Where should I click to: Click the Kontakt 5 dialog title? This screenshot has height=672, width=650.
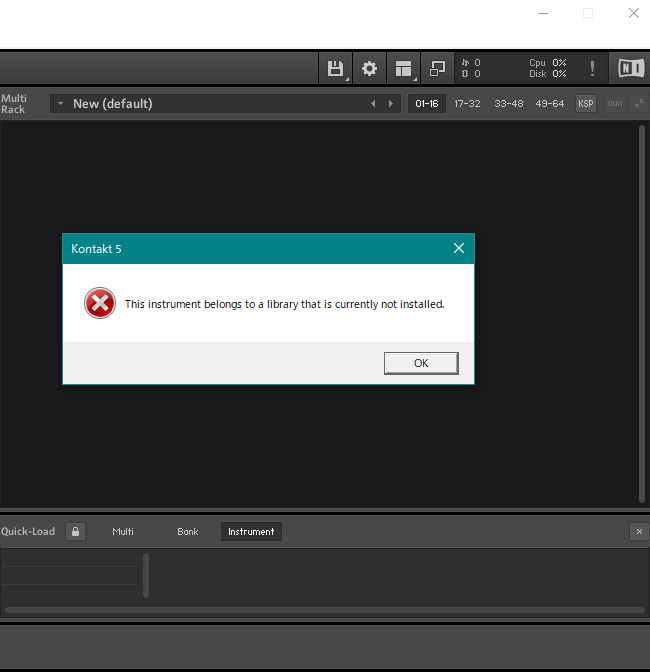pyautogui.click(x=96, y=249)
